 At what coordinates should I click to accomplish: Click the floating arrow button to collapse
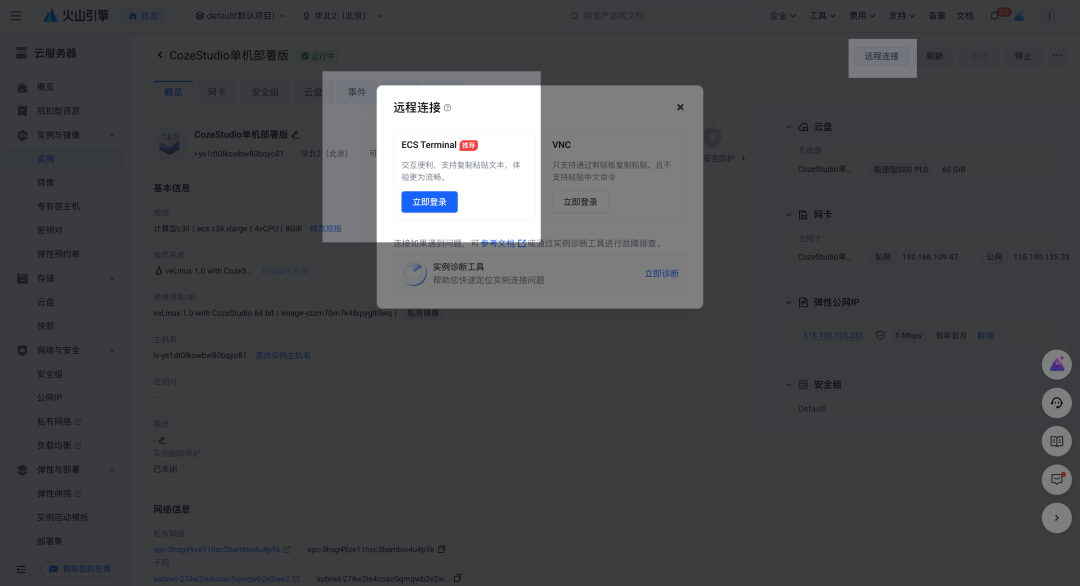coord(1057,518)
